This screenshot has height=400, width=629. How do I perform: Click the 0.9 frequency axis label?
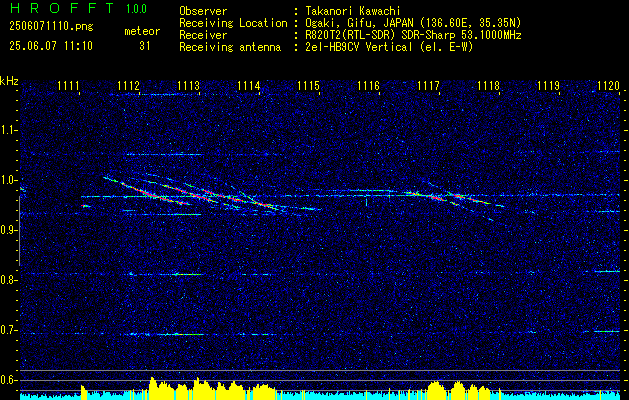(8, 230)
